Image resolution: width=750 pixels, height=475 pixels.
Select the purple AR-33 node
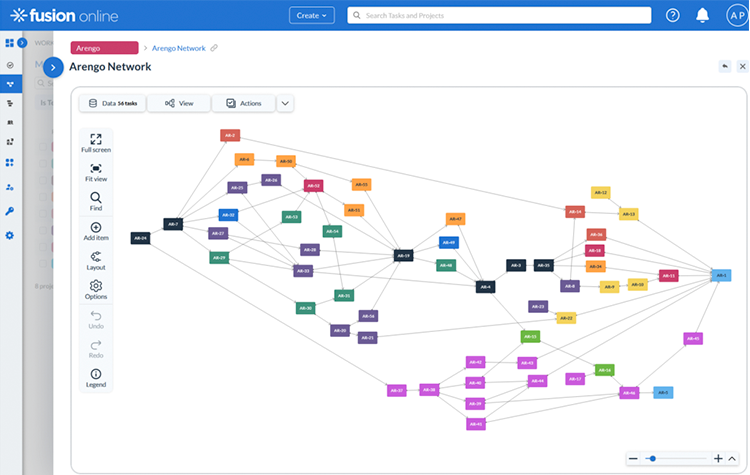tap(303, 271)
